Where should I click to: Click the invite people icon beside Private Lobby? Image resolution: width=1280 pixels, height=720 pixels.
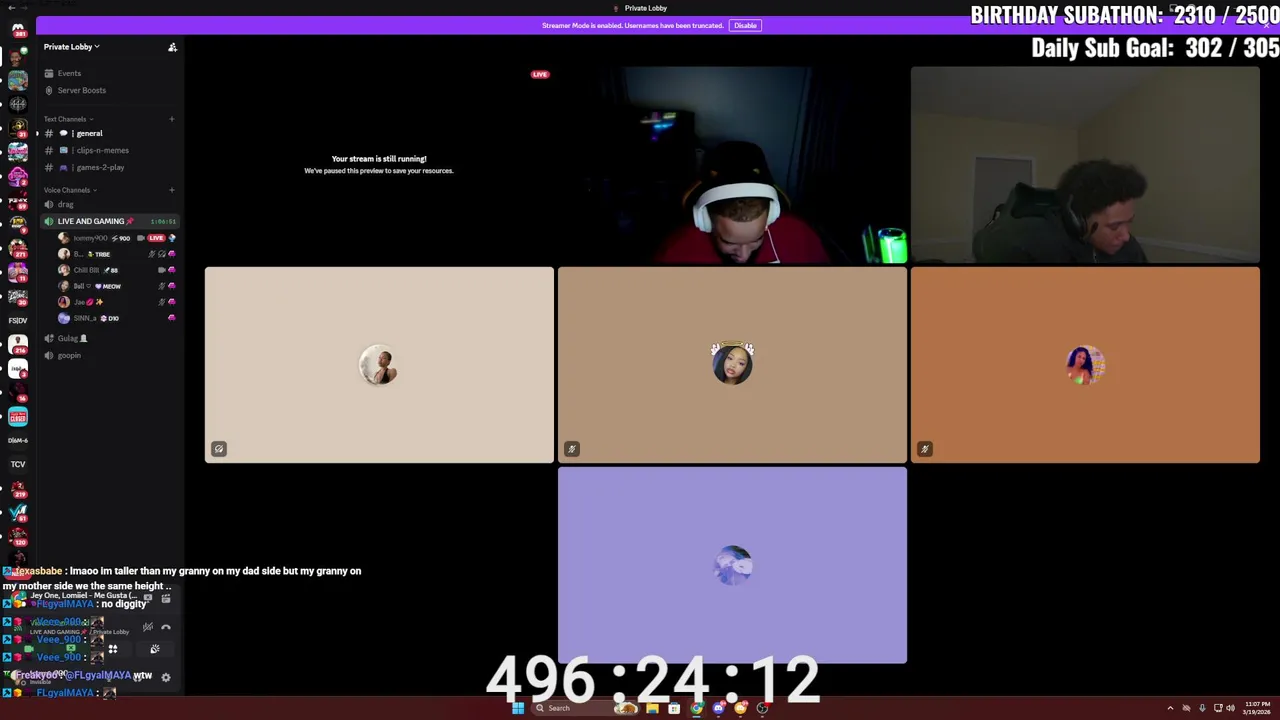coord(172,47)
